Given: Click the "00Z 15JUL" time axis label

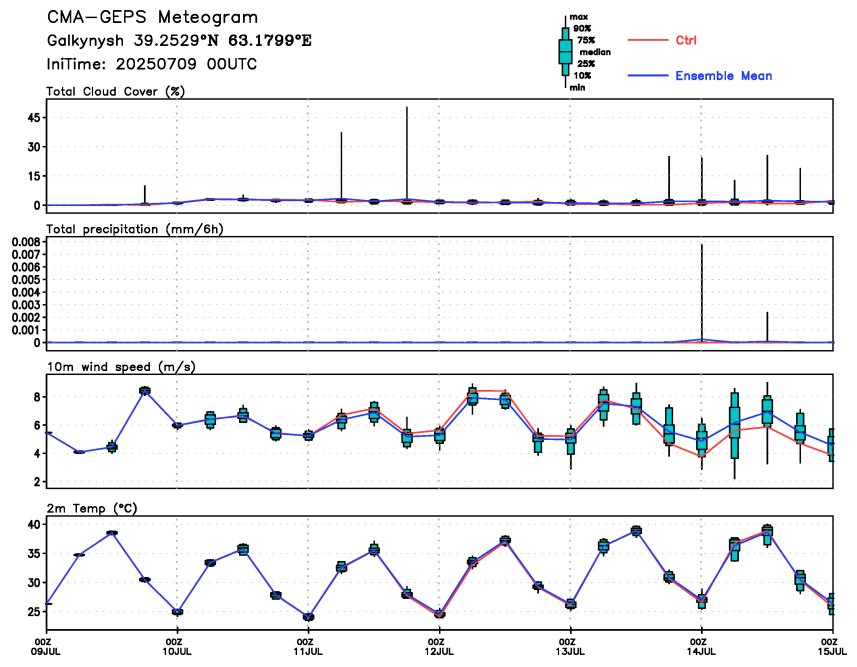Looking at the screenshot, I should coord(833,646).
